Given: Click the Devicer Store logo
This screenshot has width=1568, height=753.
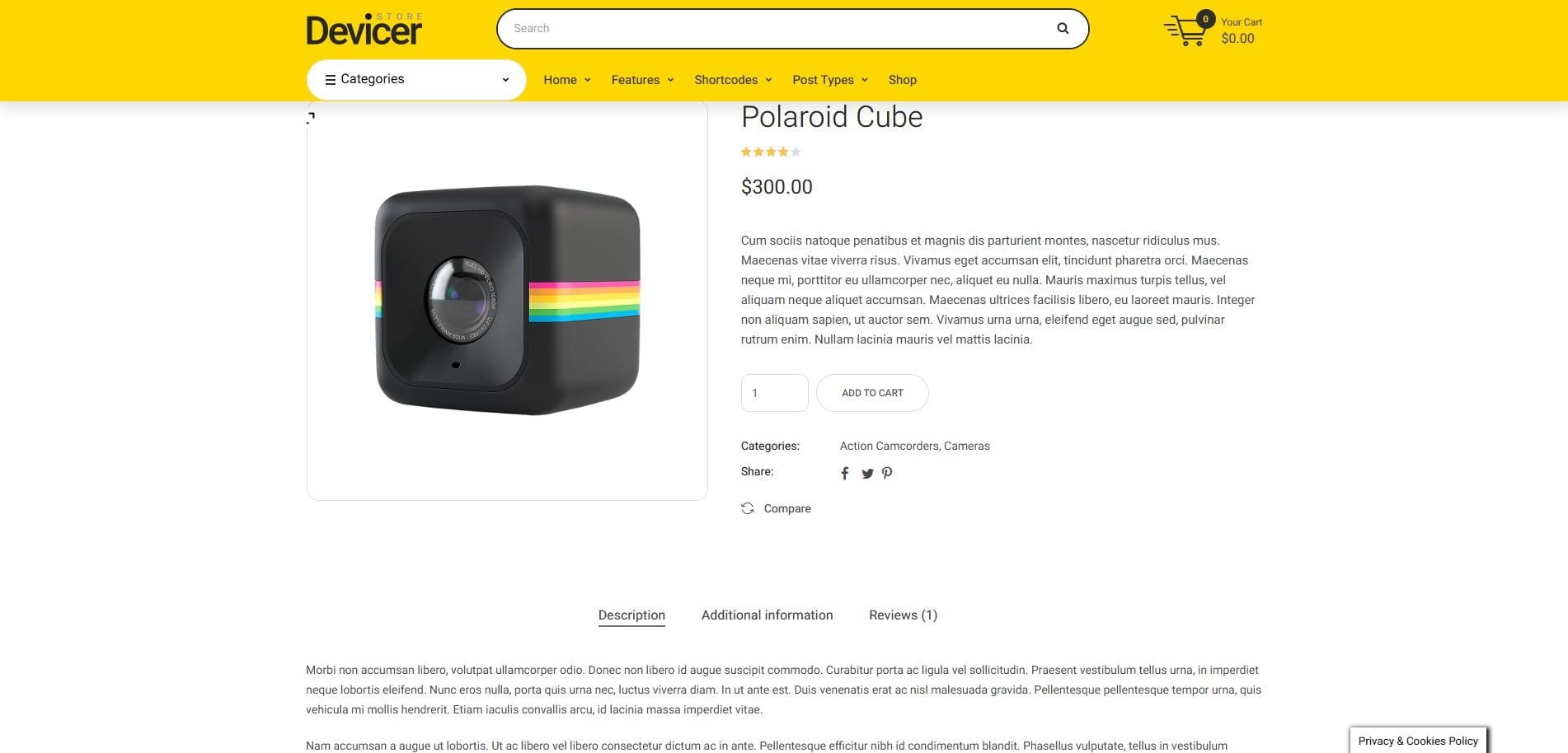Looking at the screenshot, I should coord(364,30).
